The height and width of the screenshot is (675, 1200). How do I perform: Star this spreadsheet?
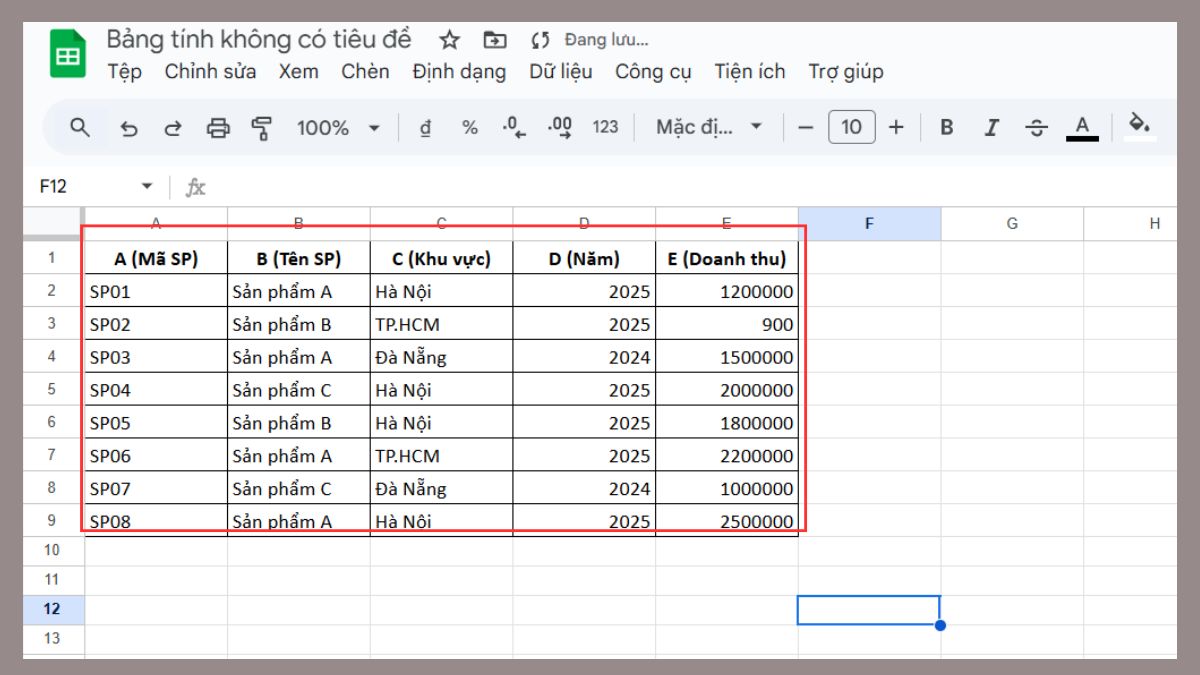449,40
